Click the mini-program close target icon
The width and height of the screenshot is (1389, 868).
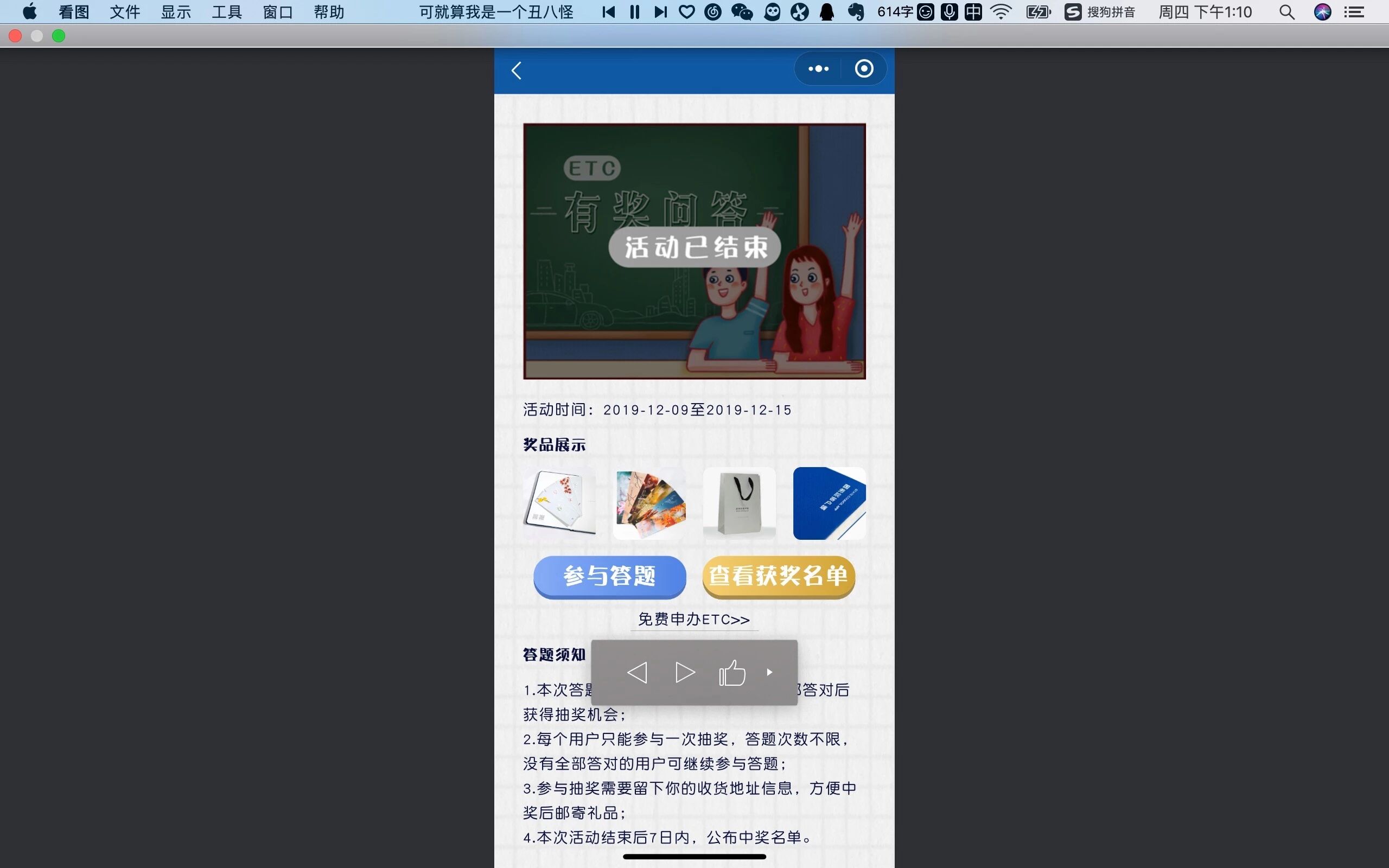click(x=864, y=69)
